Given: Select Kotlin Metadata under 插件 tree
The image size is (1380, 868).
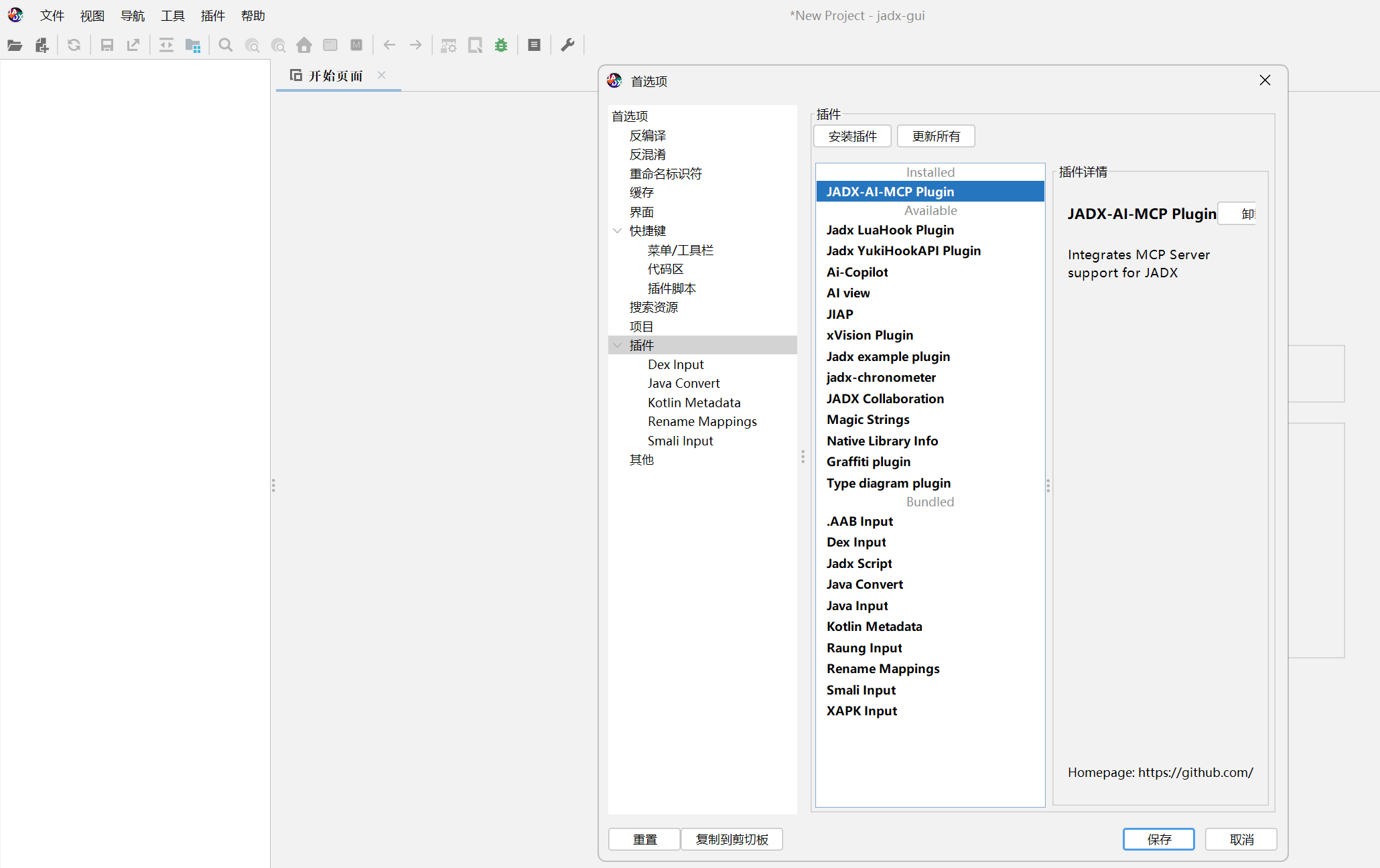Looking at the screenshot, I should [x=693, y=403].
